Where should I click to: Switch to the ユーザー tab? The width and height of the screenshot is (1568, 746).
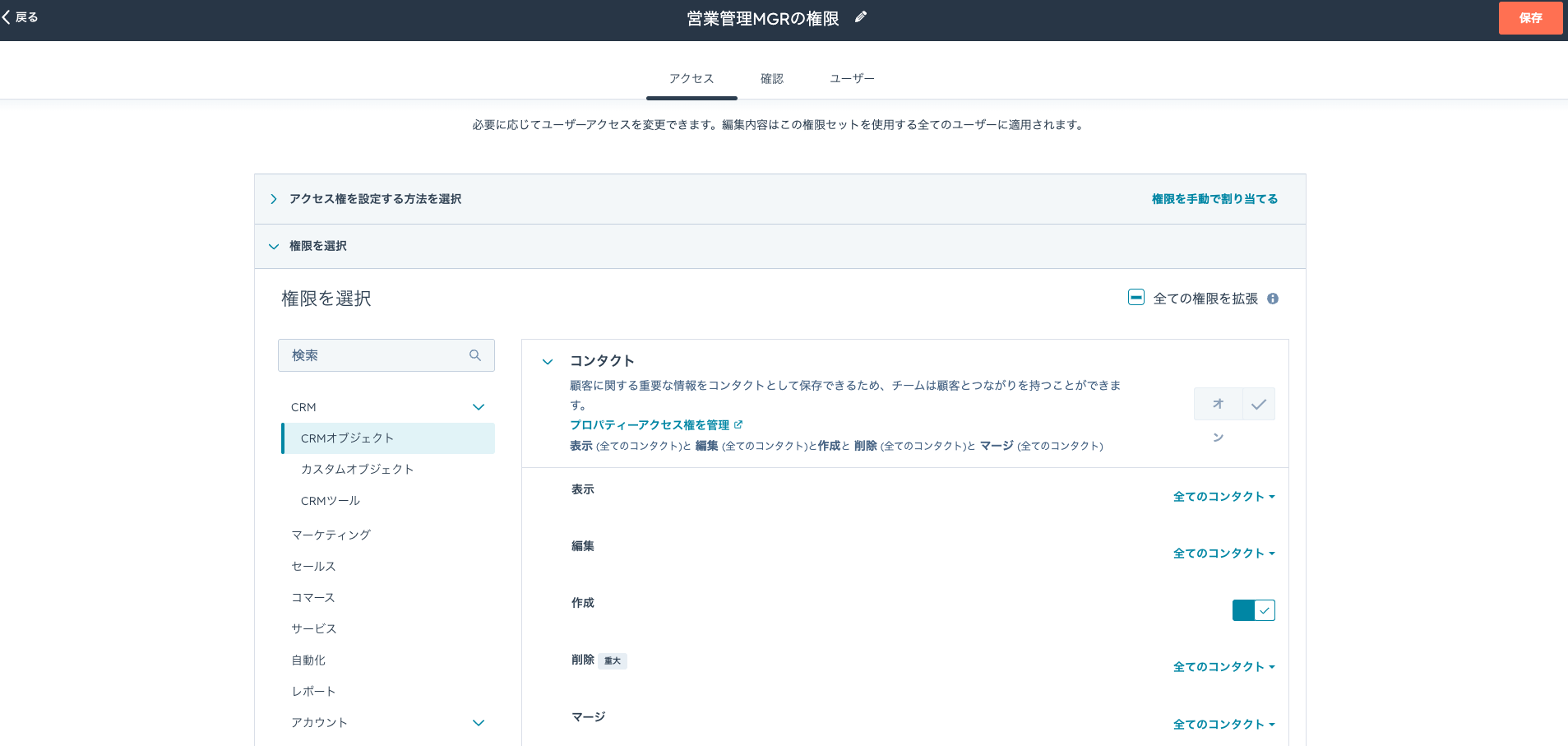point(852,79)
